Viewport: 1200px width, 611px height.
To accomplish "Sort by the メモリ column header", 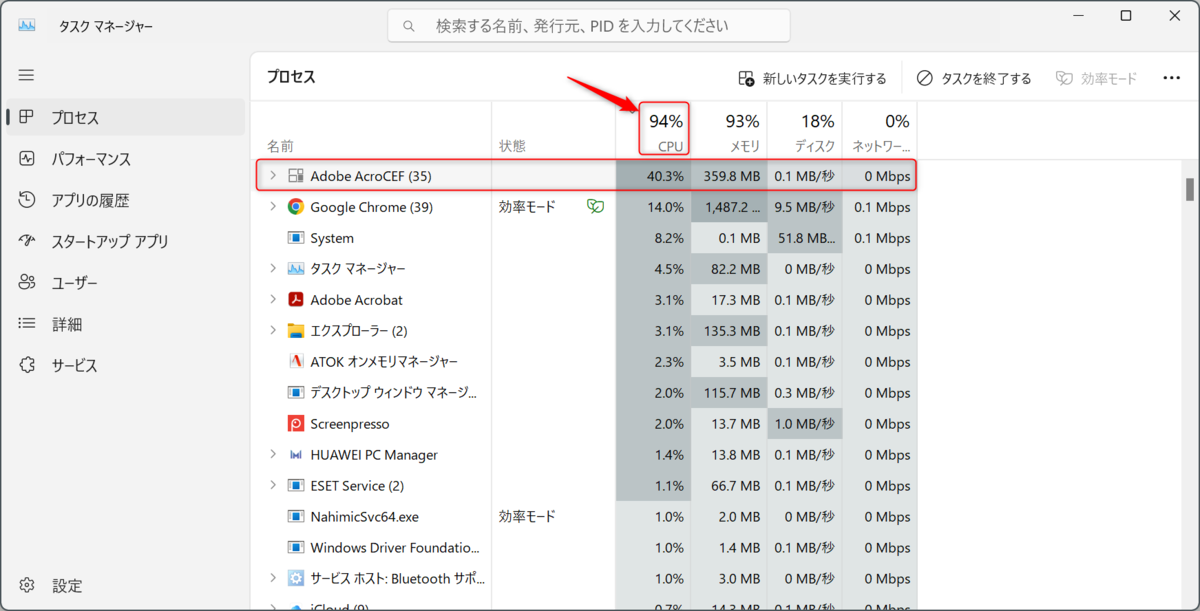I will click(728, 131).
